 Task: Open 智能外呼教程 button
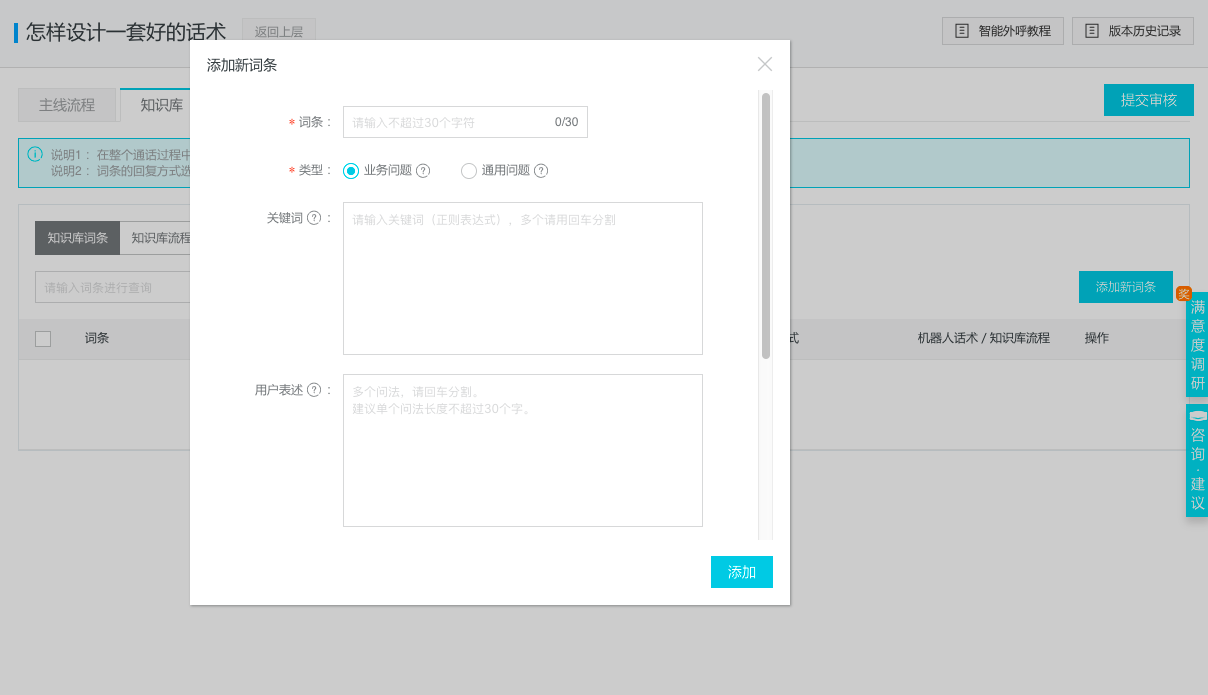click(x=1003, y=31)
